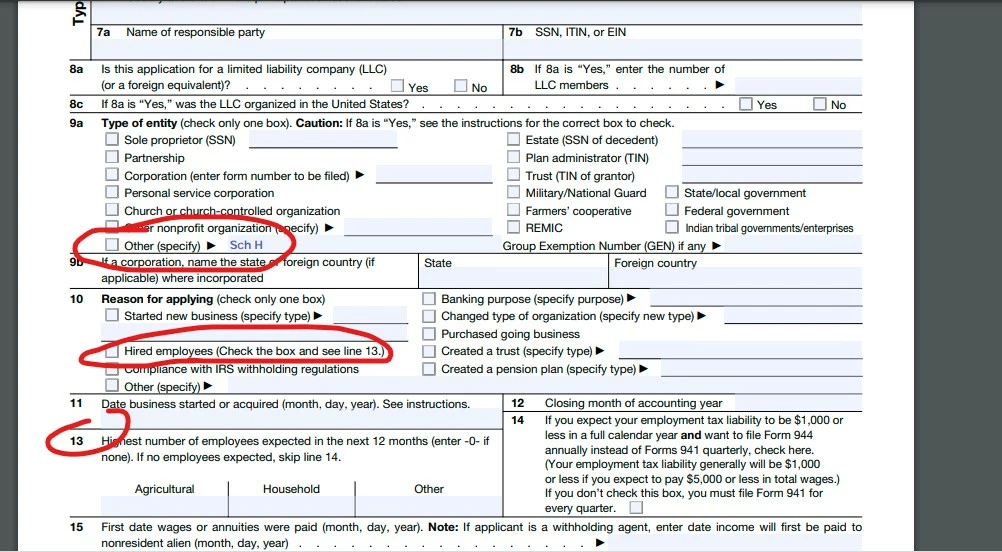Click Created a pension plan type field
This screenshot has width=1002, height=552.
pyautogui.click(x=762, y=369)
